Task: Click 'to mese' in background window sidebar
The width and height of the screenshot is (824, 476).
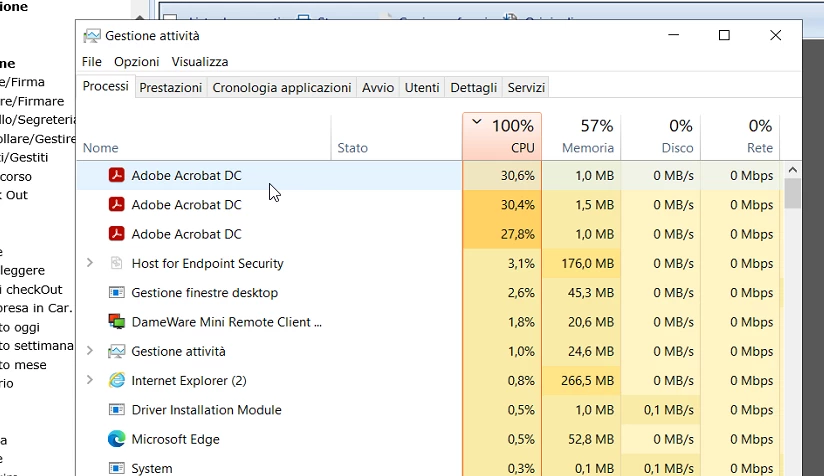Action: (x=23, y=365)
